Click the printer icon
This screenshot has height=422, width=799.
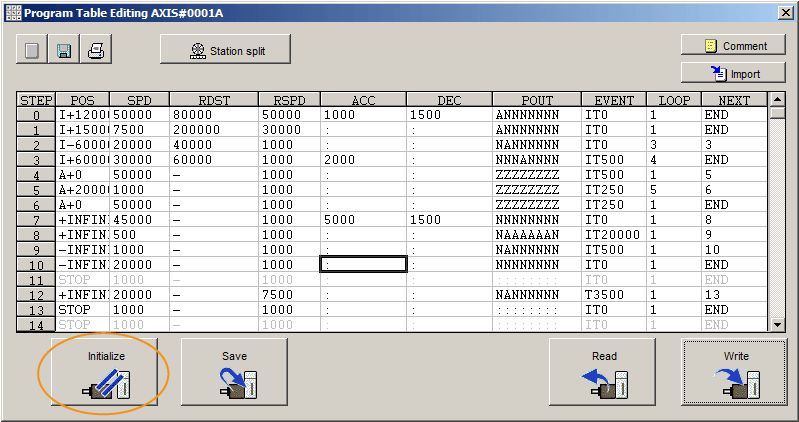tap(96, 51)
